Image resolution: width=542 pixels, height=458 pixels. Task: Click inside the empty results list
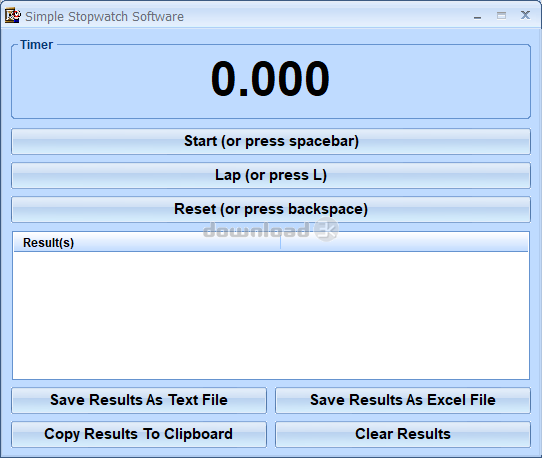click(x=271, y=315)
